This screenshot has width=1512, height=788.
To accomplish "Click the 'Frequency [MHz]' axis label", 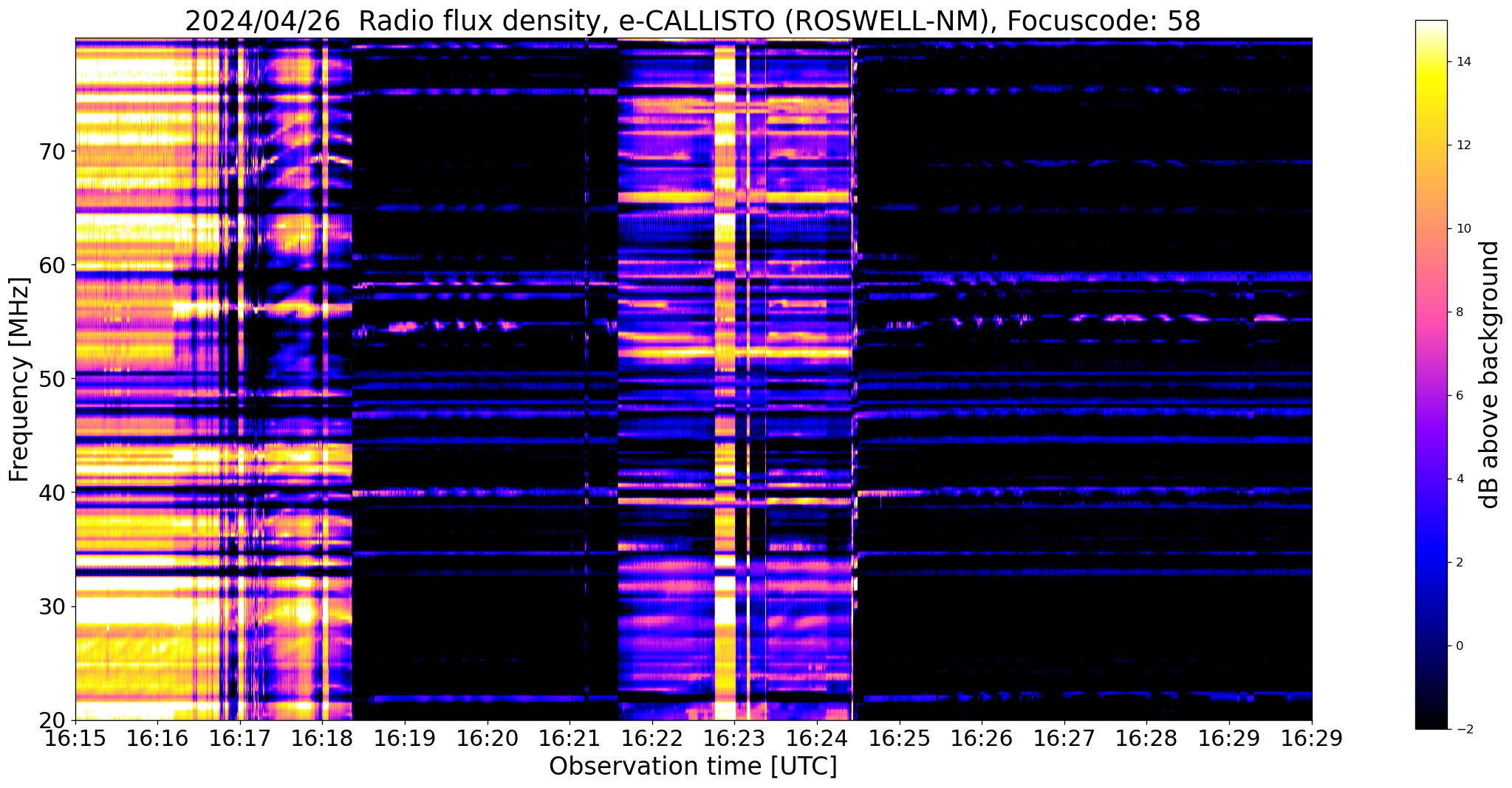I will point(19,380).
